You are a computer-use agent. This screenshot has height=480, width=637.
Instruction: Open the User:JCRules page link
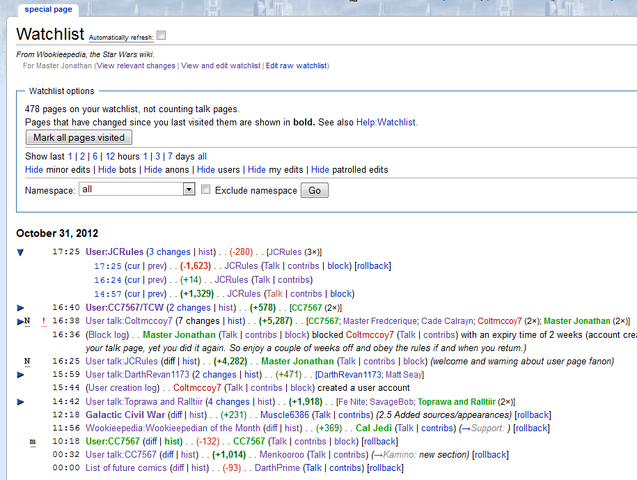coord(115,252)
